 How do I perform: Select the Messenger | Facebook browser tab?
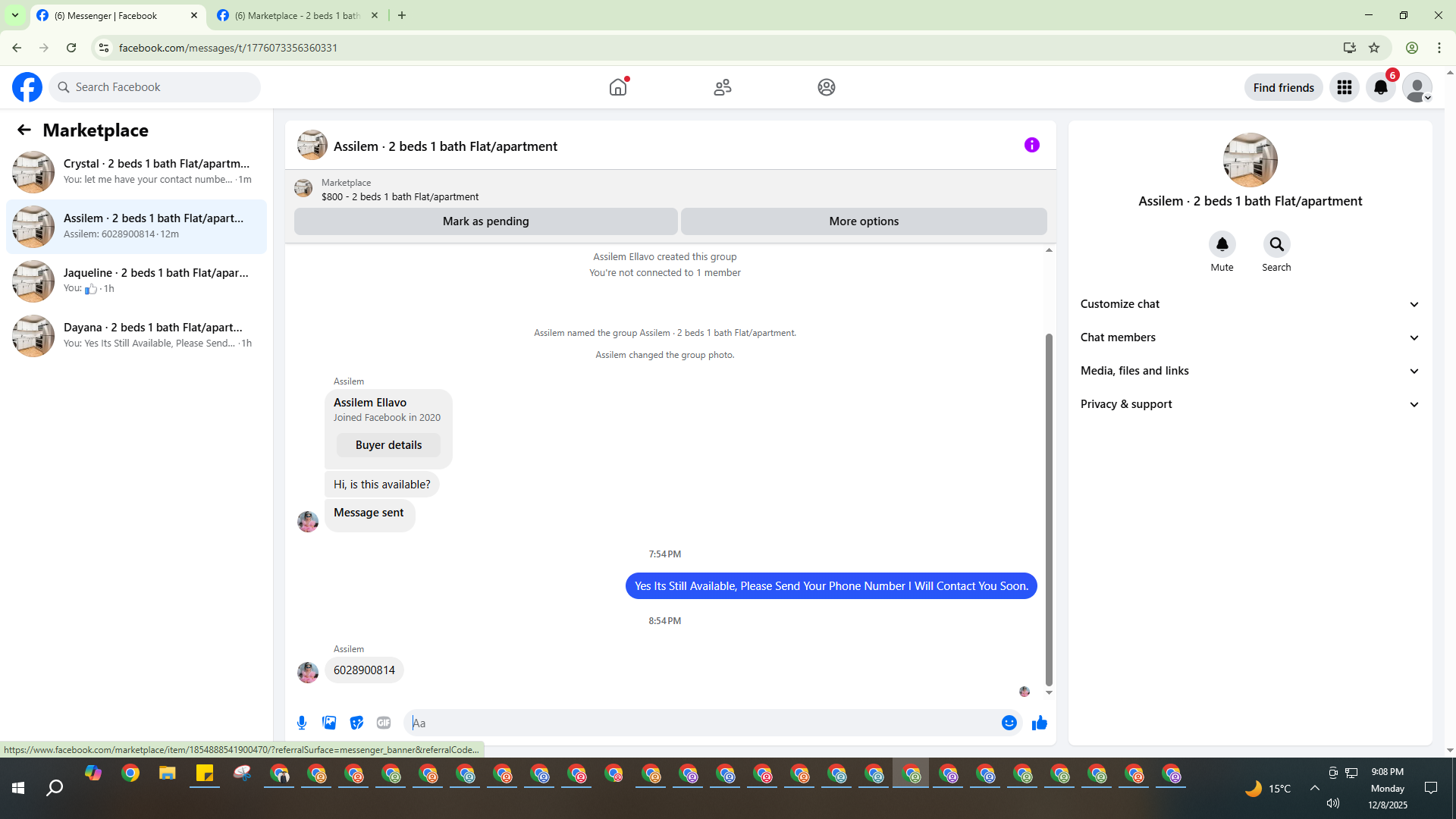coord(118,15)
